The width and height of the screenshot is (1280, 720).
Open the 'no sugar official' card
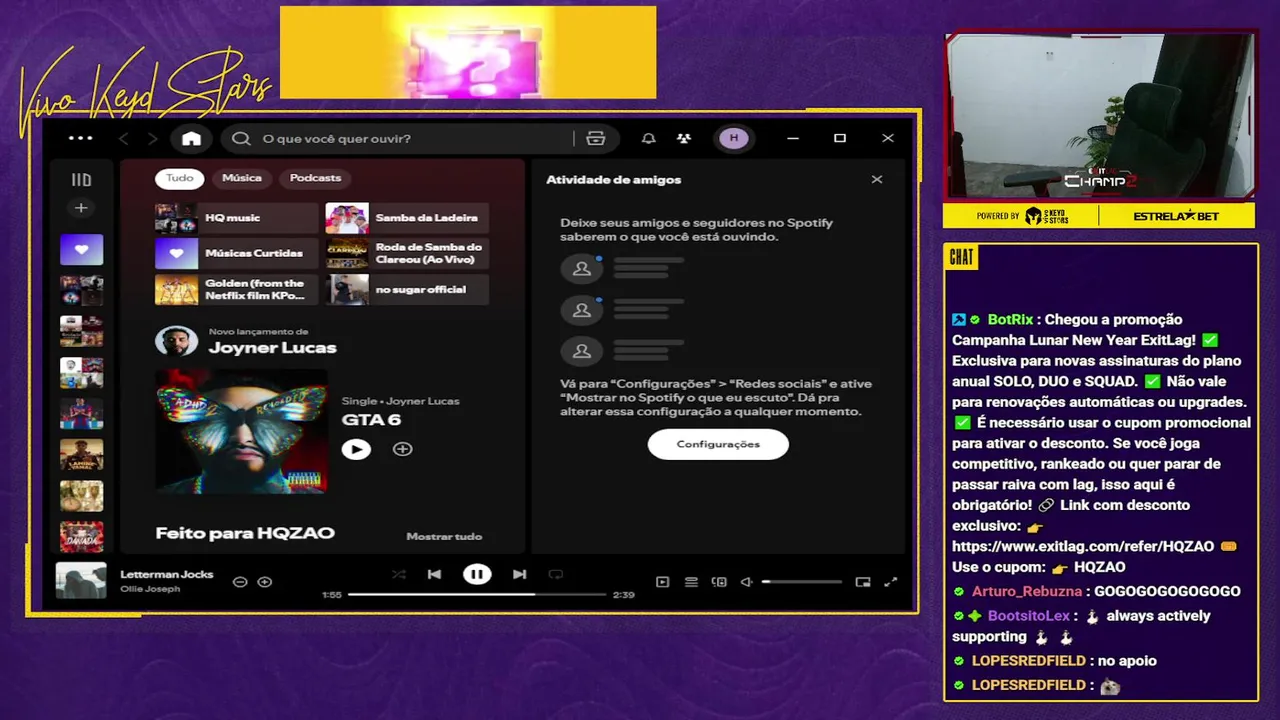click(x=407, y=289)
